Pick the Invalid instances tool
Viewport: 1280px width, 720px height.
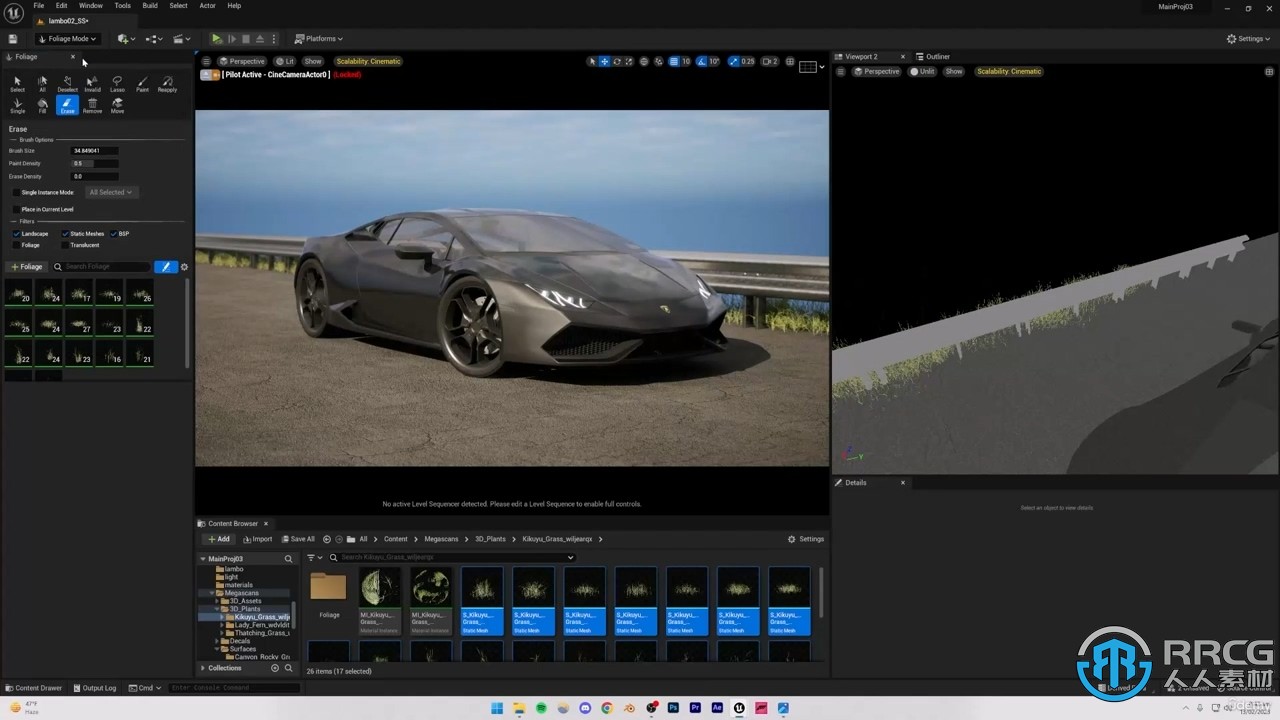[x=92, y=84]
